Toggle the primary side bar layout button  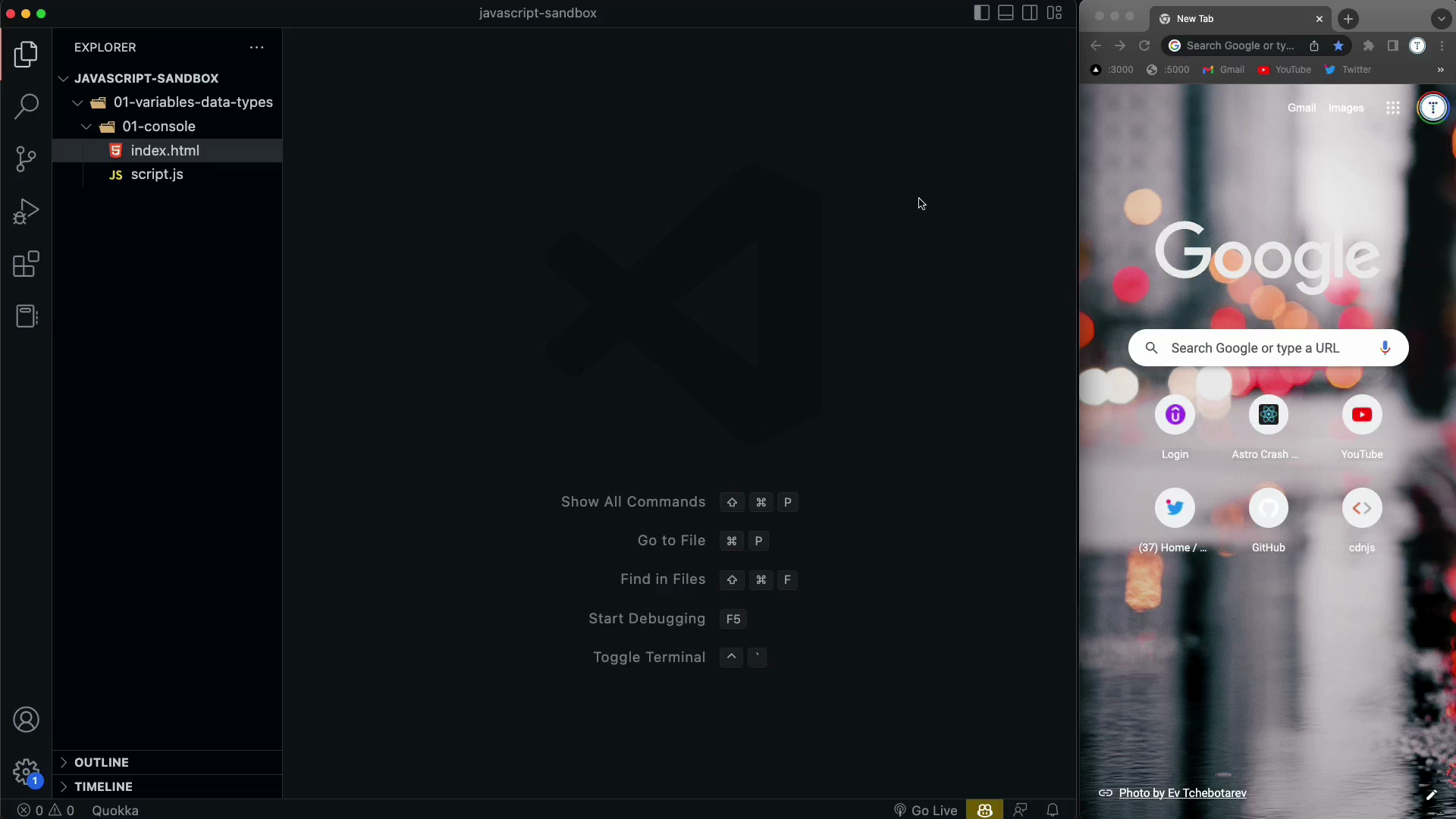(981, 13)
